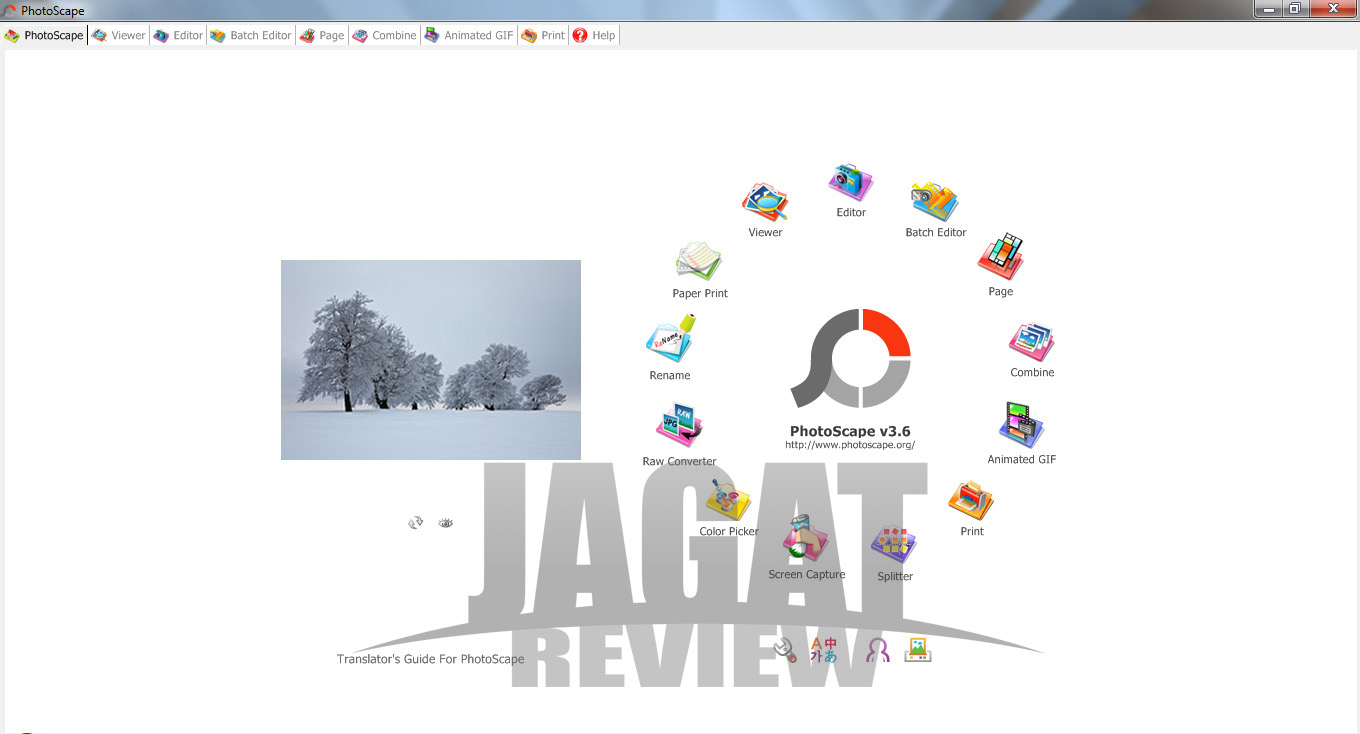Open Batch Editor from the circular menu
Image resolution: width=1360 pixels, height=734 pixels.
click(935, 203)
